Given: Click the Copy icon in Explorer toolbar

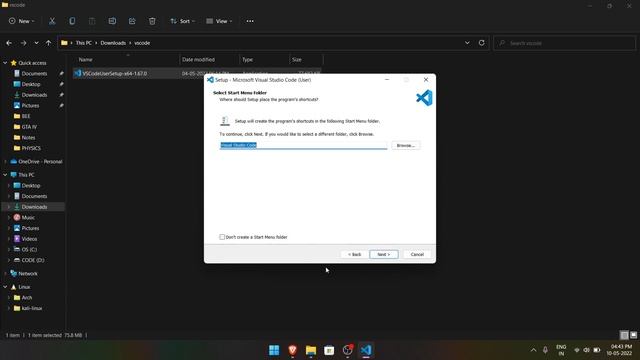Looking at the screenshot, I should 72,21.
